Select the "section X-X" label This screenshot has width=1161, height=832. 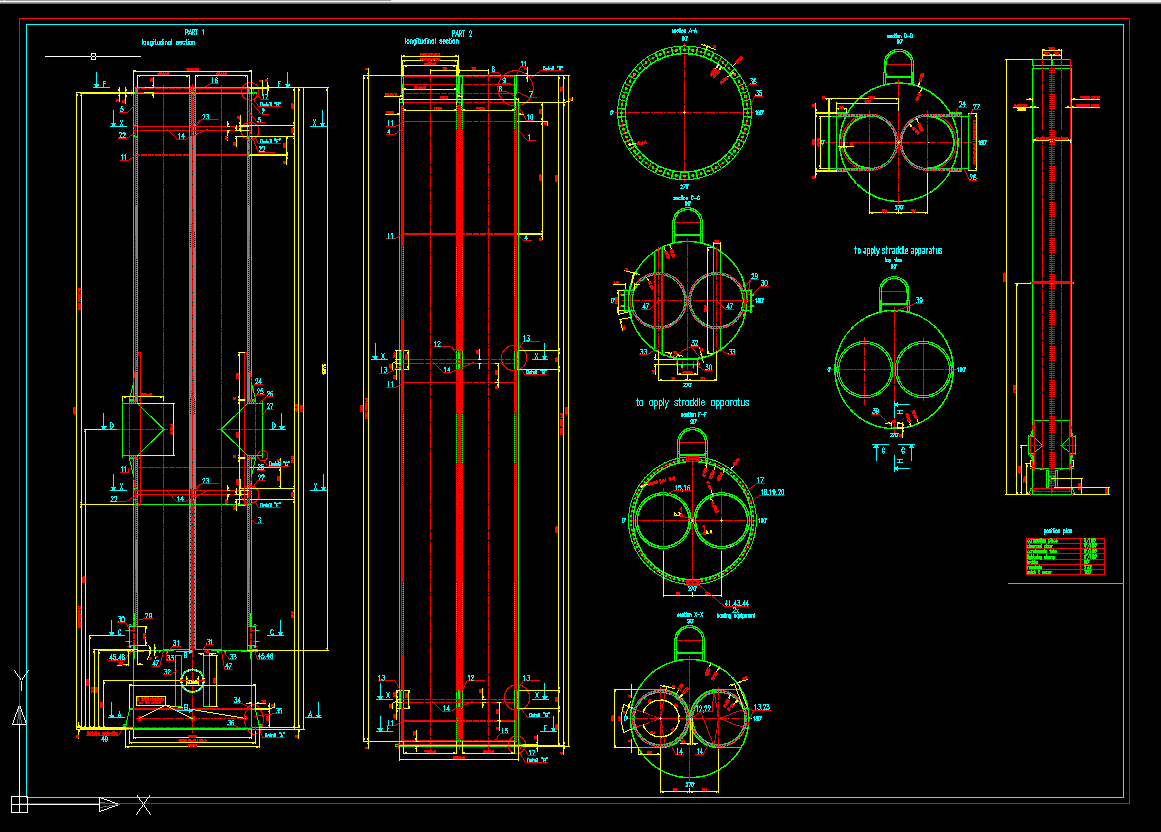pyautogui.click(x=690, y=615)
